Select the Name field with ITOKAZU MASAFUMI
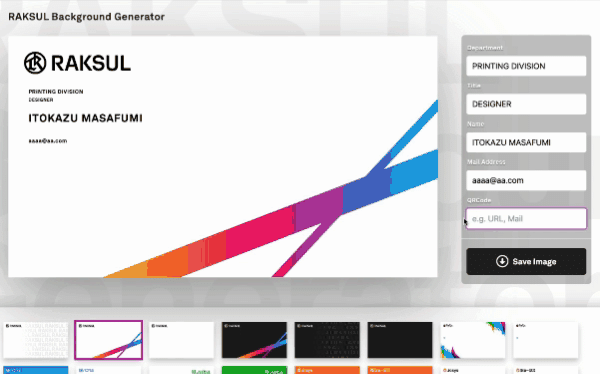 click(526, 142)
